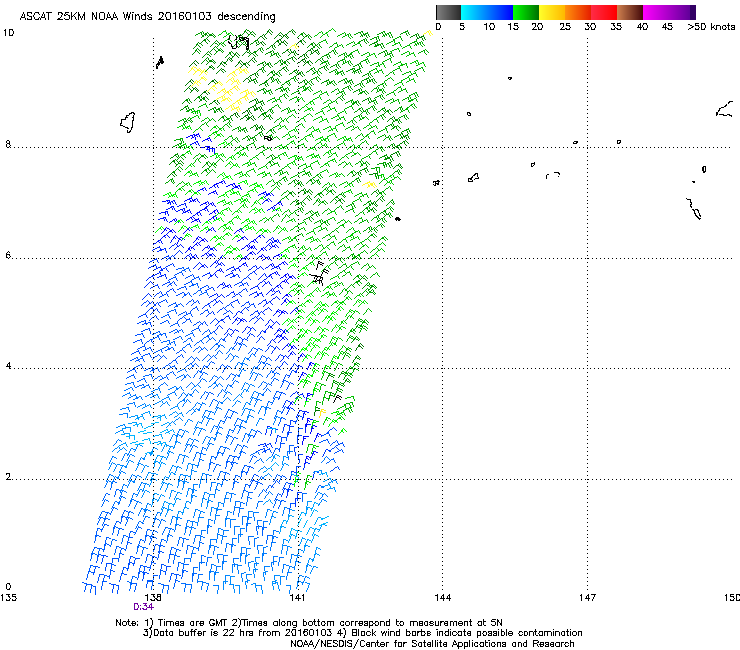Choose the brown 35–40 knots legend segment
740x650 pixels.
point(630,12)
